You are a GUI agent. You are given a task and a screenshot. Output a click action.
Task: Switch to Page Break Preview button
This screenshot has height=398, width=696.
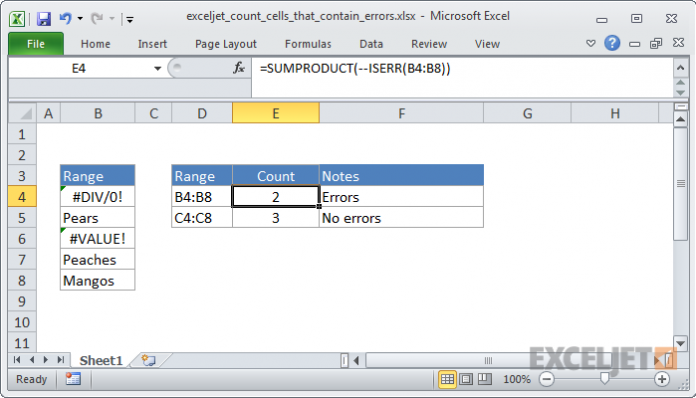tap(485, 379)
